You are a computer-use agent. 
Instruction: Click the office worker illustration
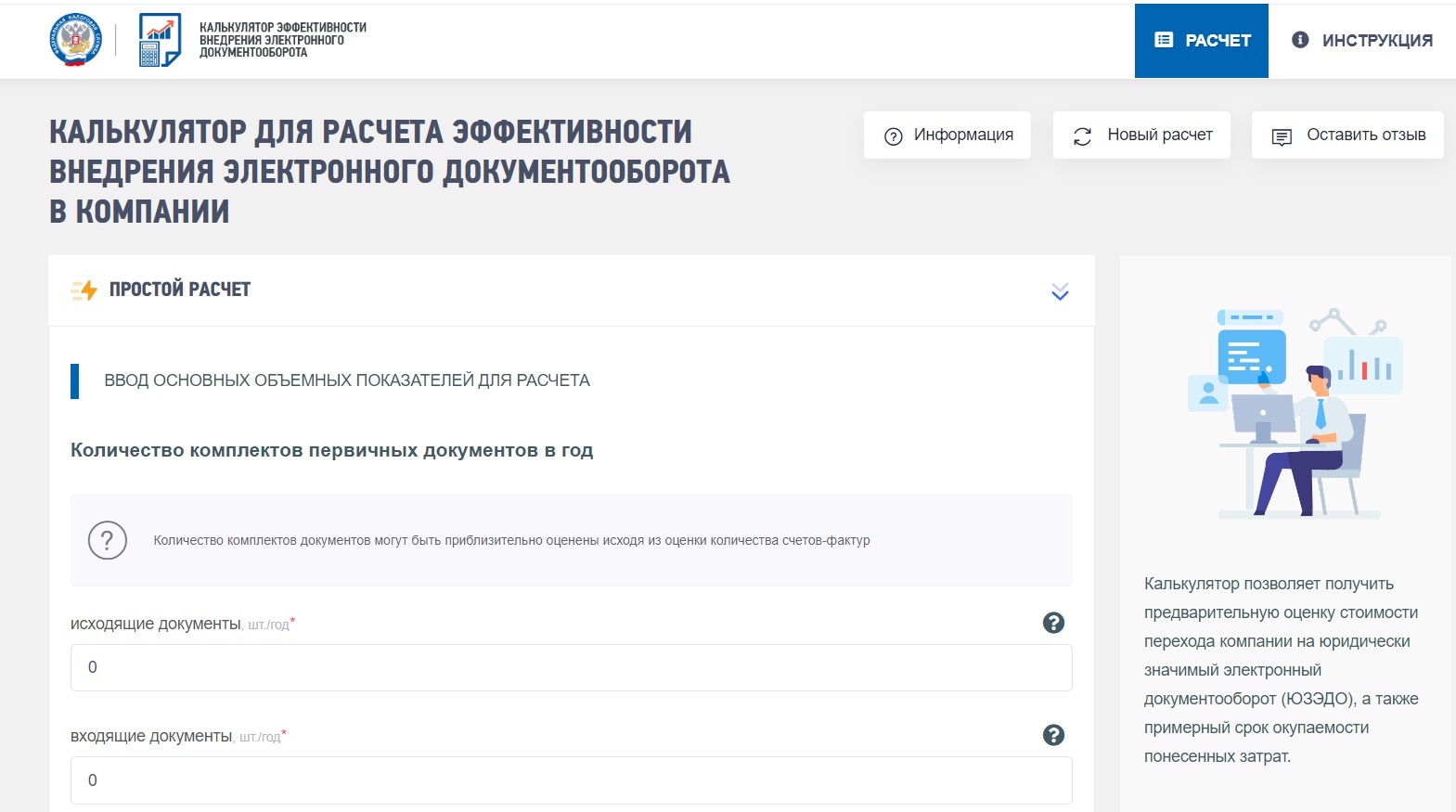click(x=1296, y=413)
